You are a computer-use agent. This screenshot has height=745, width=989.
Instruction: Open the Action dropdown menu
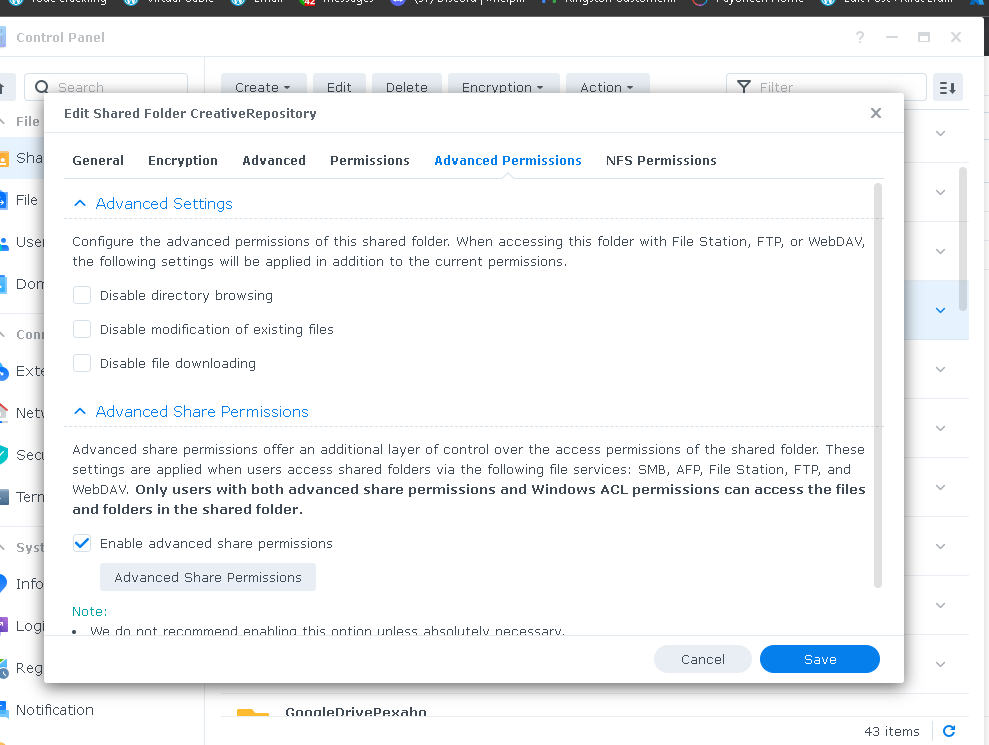coord(607,87)
